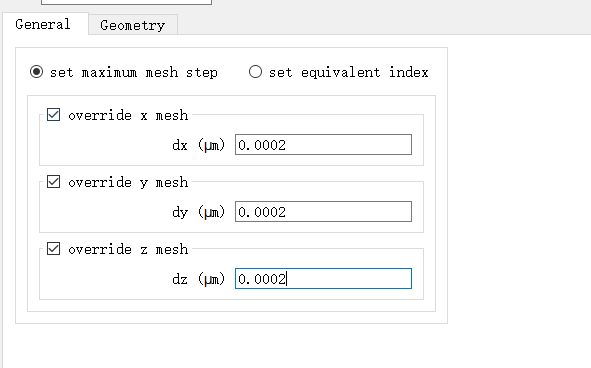Uncheck the 'override x mesh' checkbox

54,115
